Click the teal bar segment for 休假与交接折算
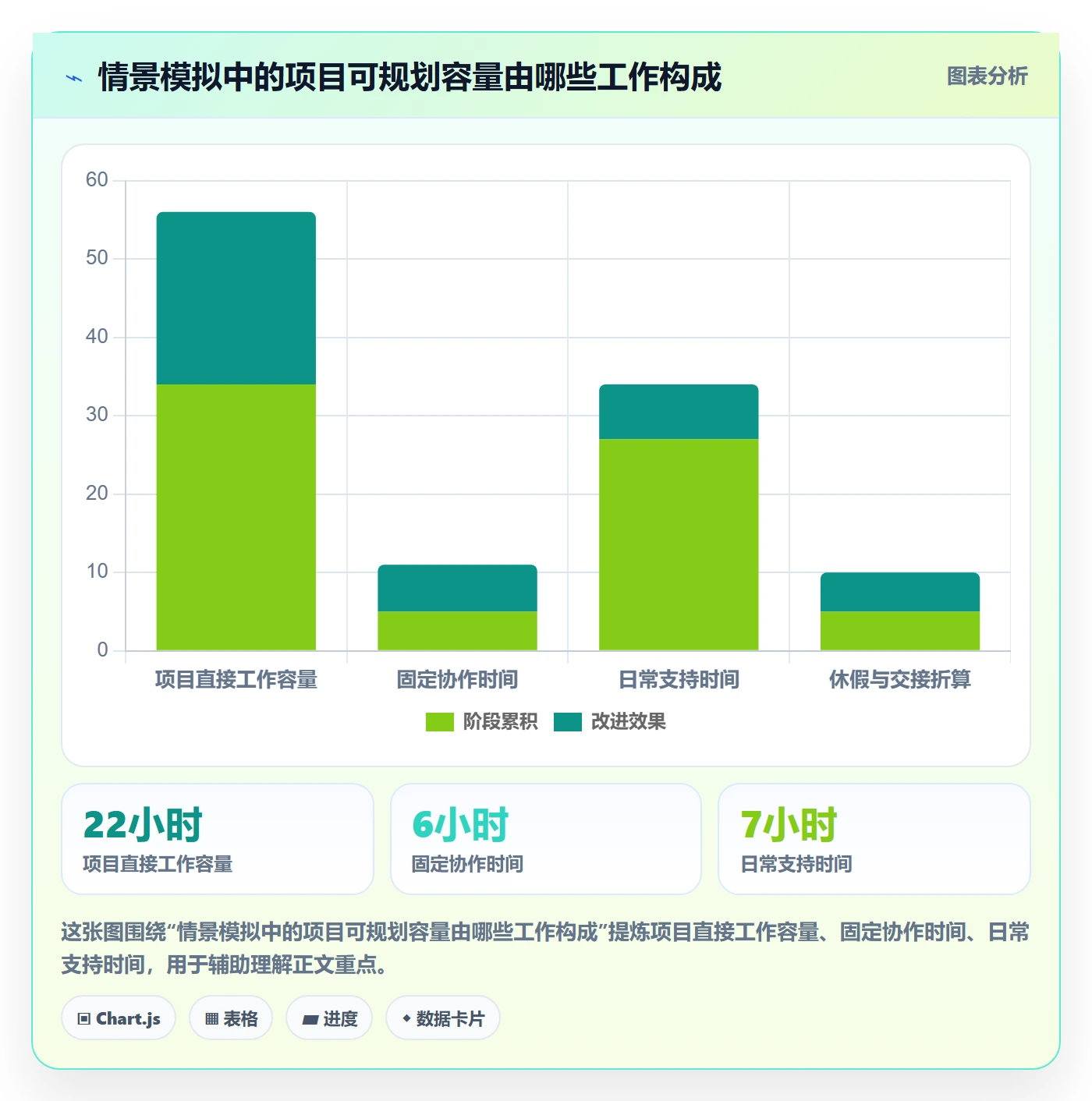Screen dimensions: 1092x1101 point(900,592)
